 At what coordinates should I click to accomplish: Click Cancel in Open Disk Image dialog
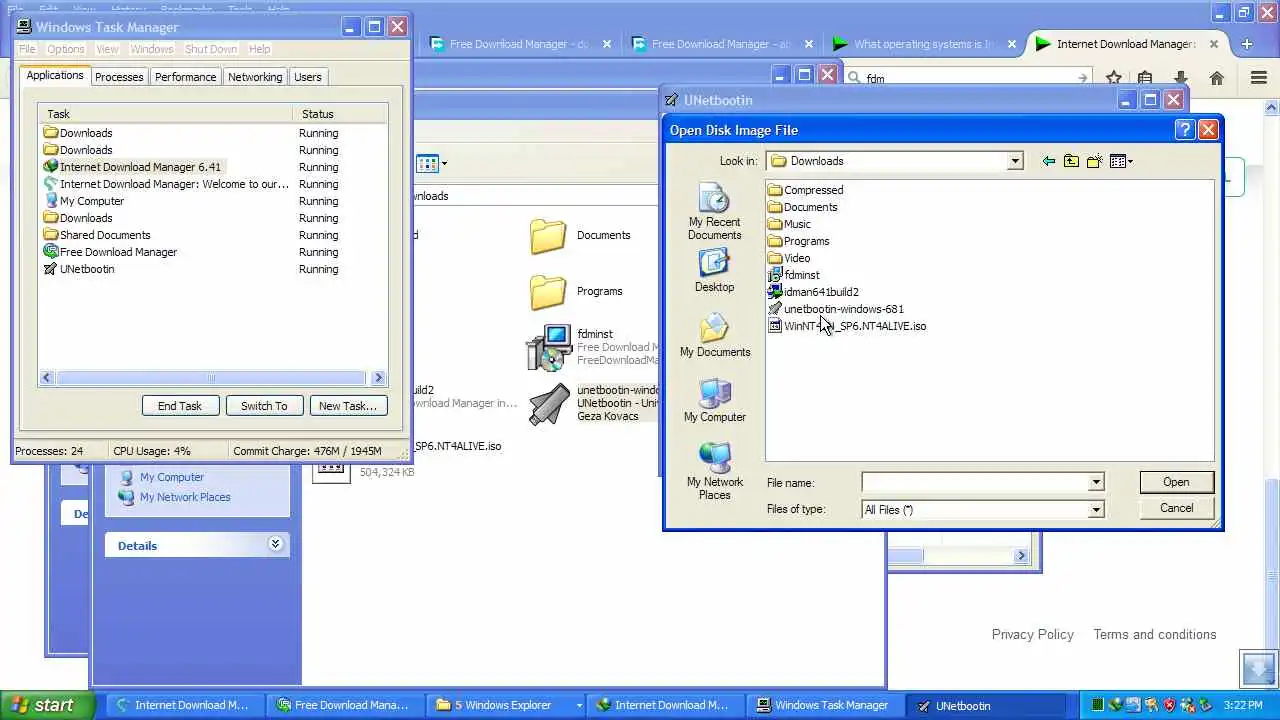tap(1176, 508)
